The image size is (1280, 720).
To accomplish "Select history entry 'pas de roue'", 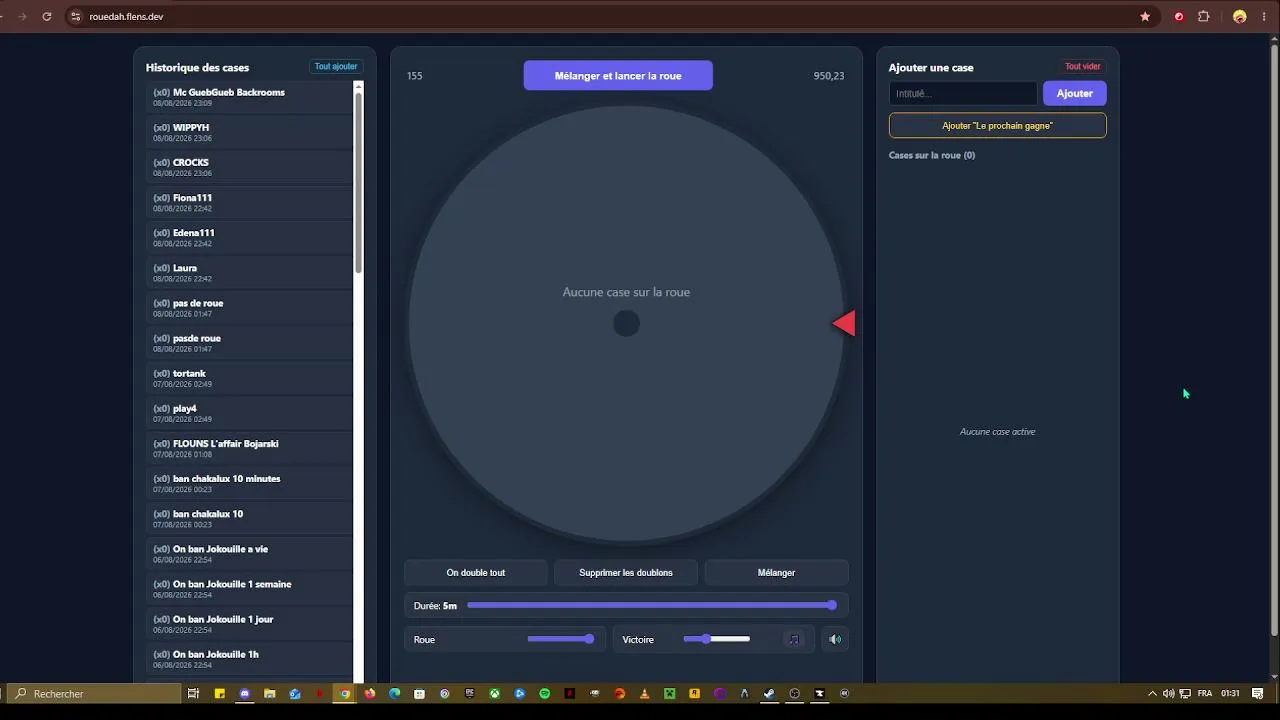I will coord(249,308).
